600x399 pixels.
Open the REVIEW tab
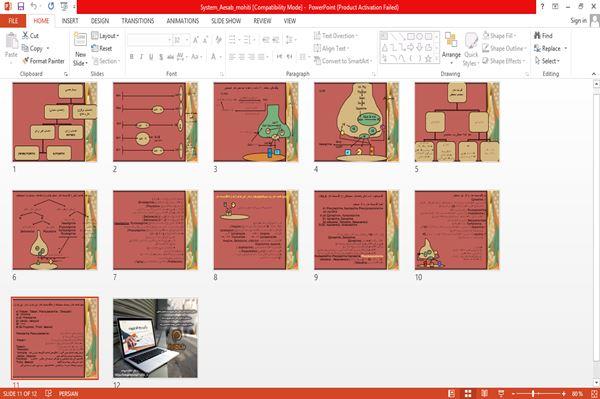click(x=262, y=21)
